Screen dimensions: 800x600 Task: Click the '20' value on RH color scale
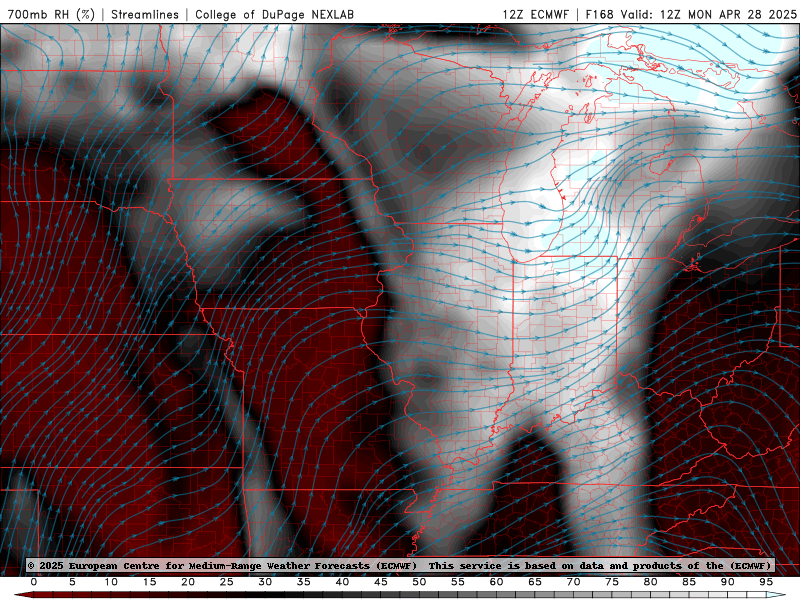tap(188, 582)
